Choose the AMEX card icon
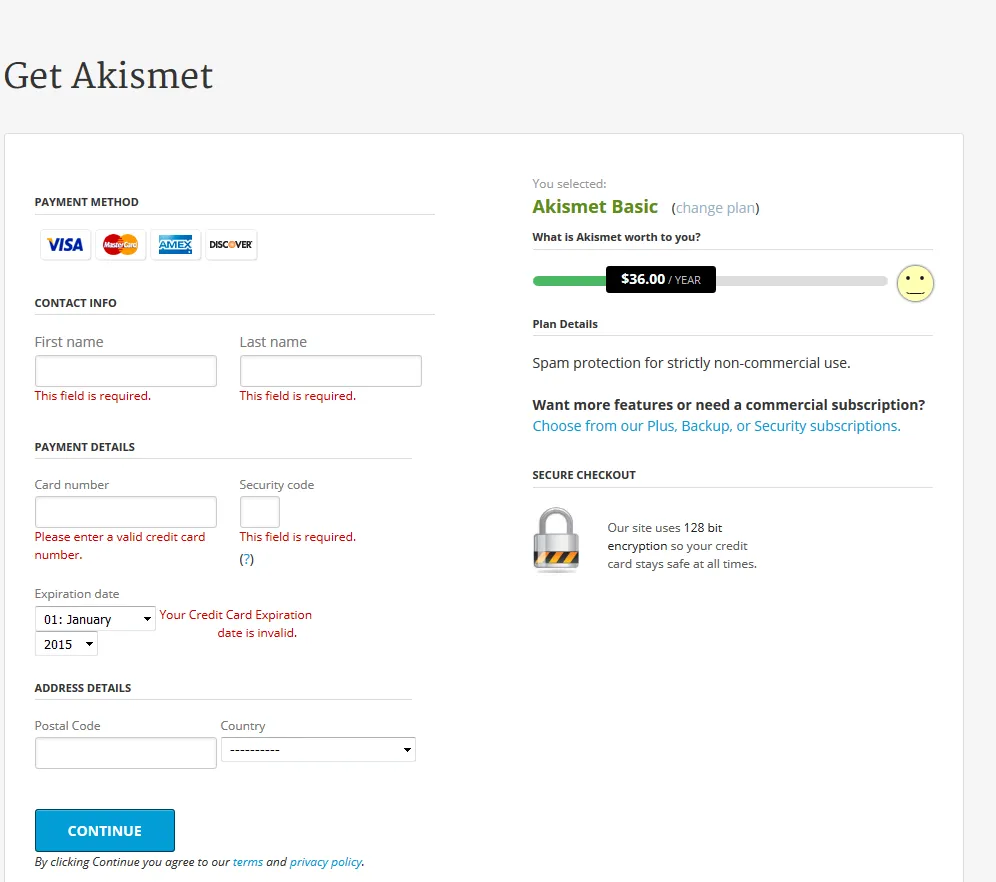This screenshot has width=996, height=882. 175,244
